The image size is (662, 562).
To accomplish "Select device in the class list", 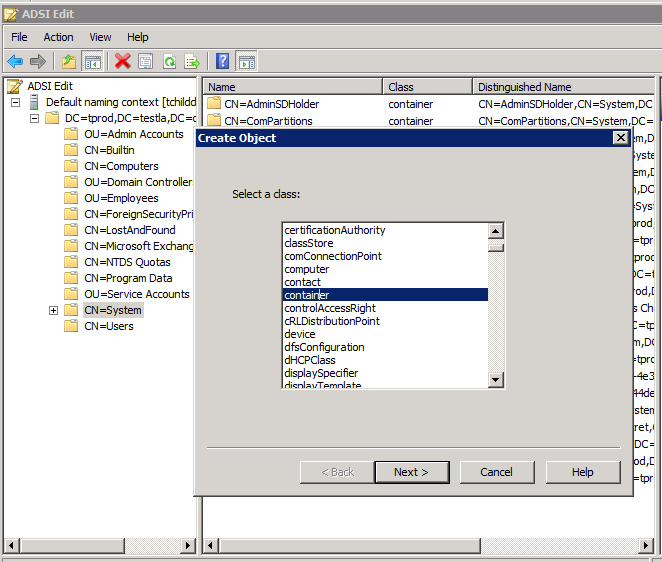I will pos(385,334).
